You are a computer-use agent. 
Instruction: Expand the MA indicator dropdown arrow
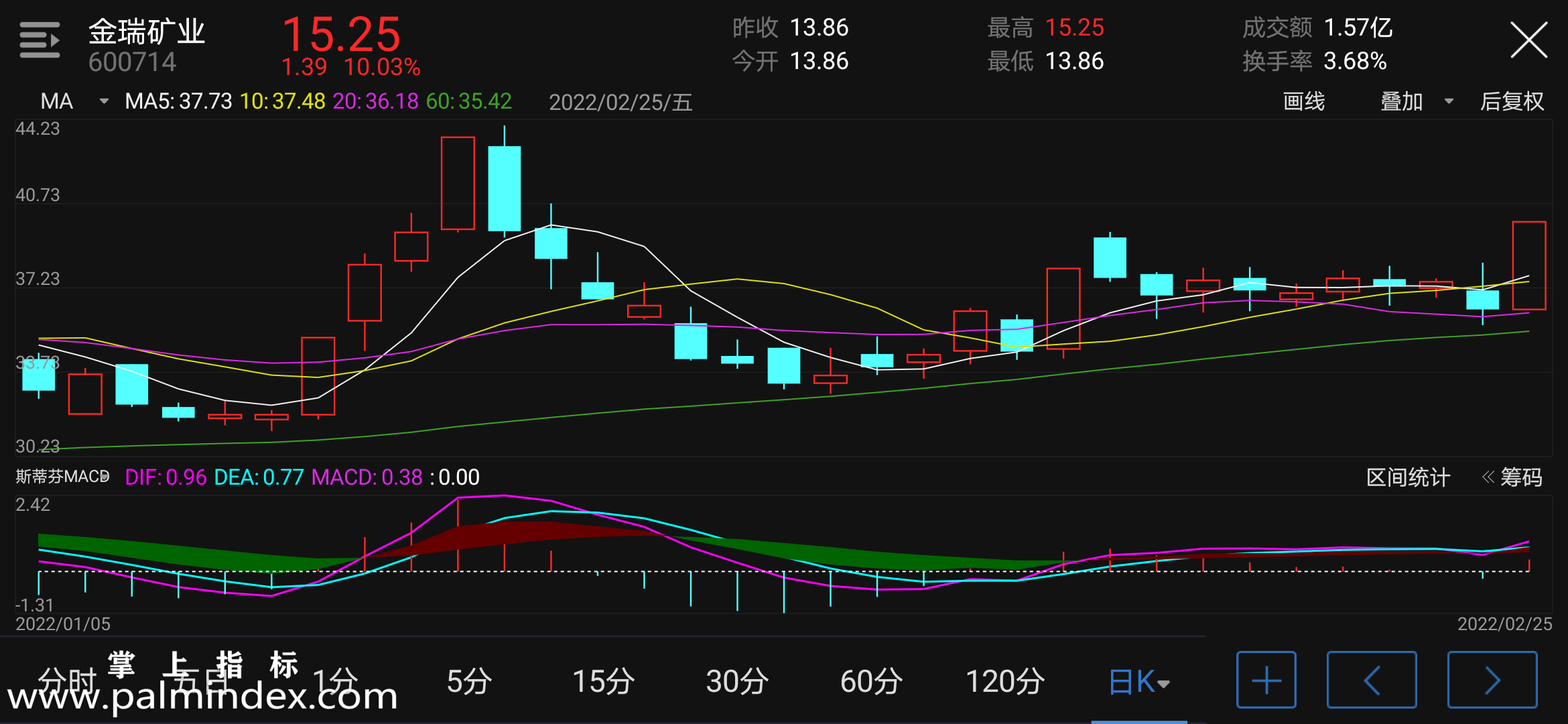104,101
